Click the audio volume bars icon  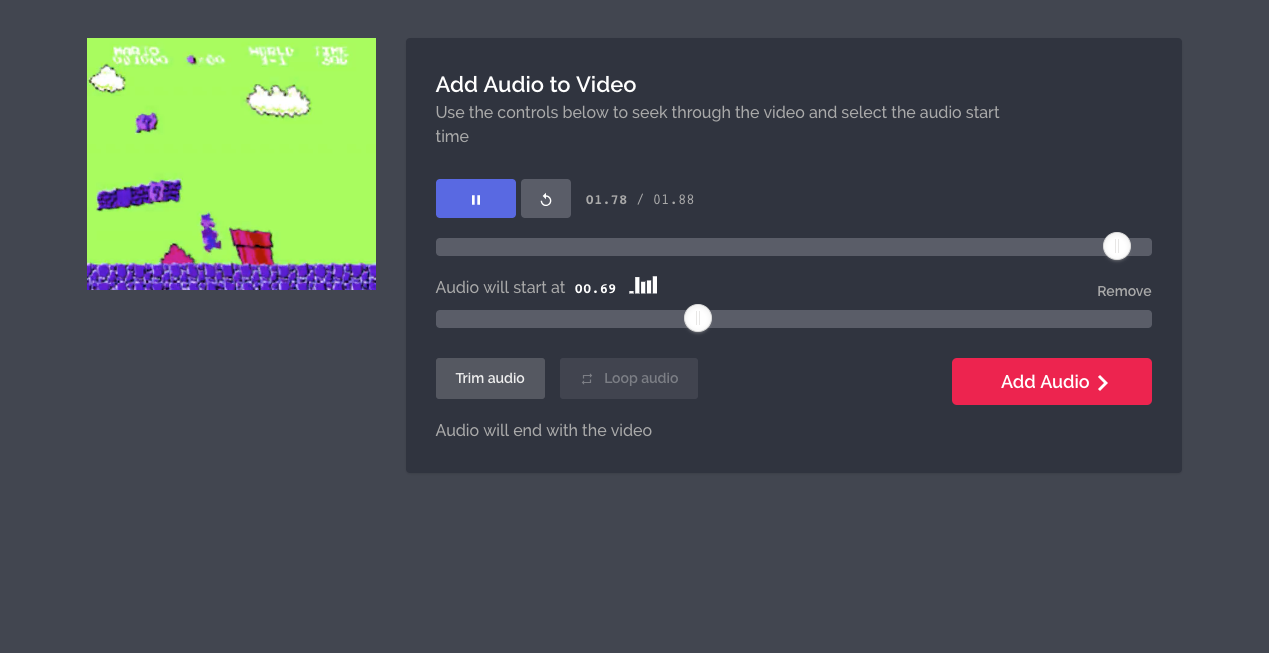643,286
